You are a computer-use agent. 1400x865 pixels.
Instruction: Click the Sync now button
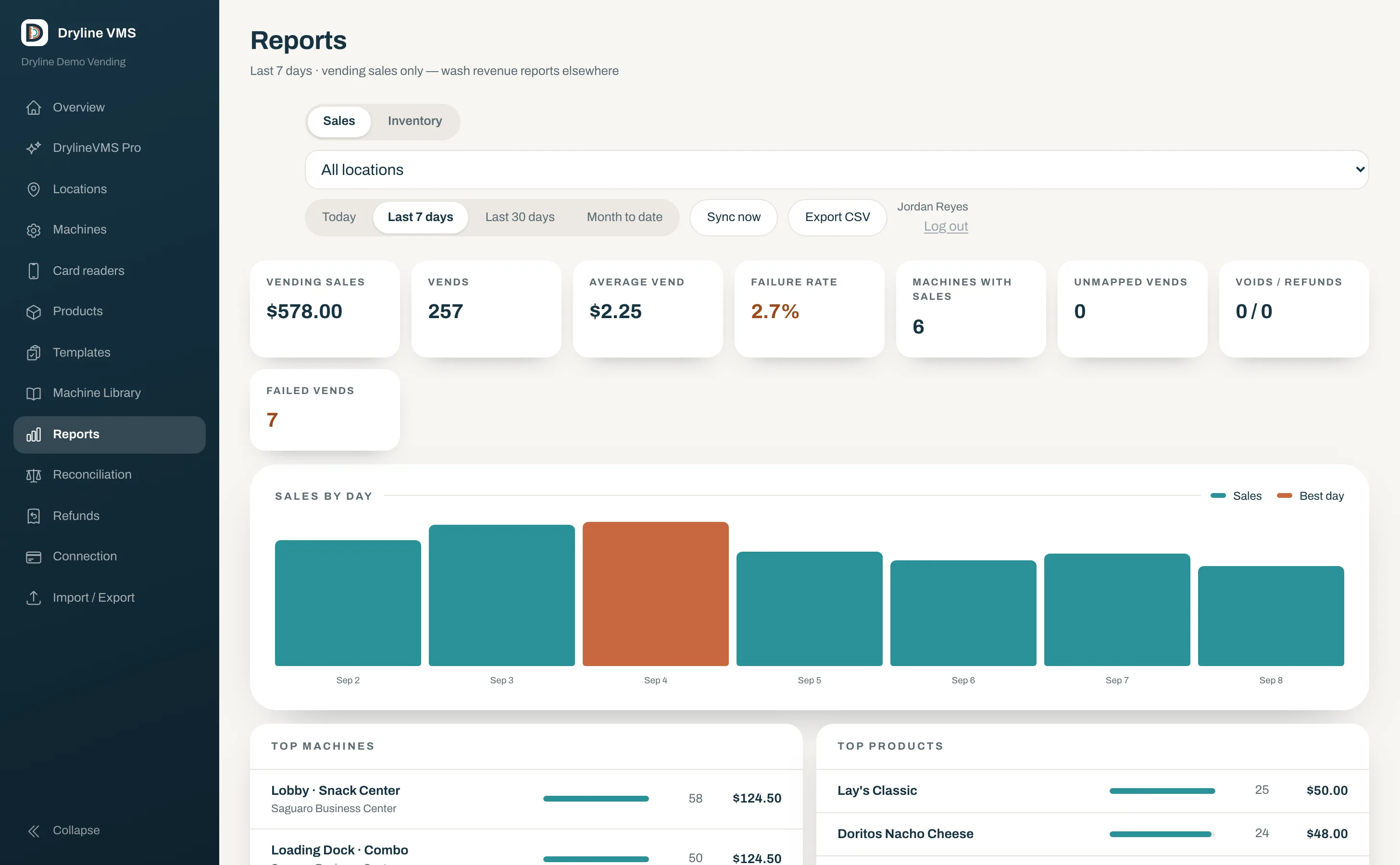tap(733, 217)
